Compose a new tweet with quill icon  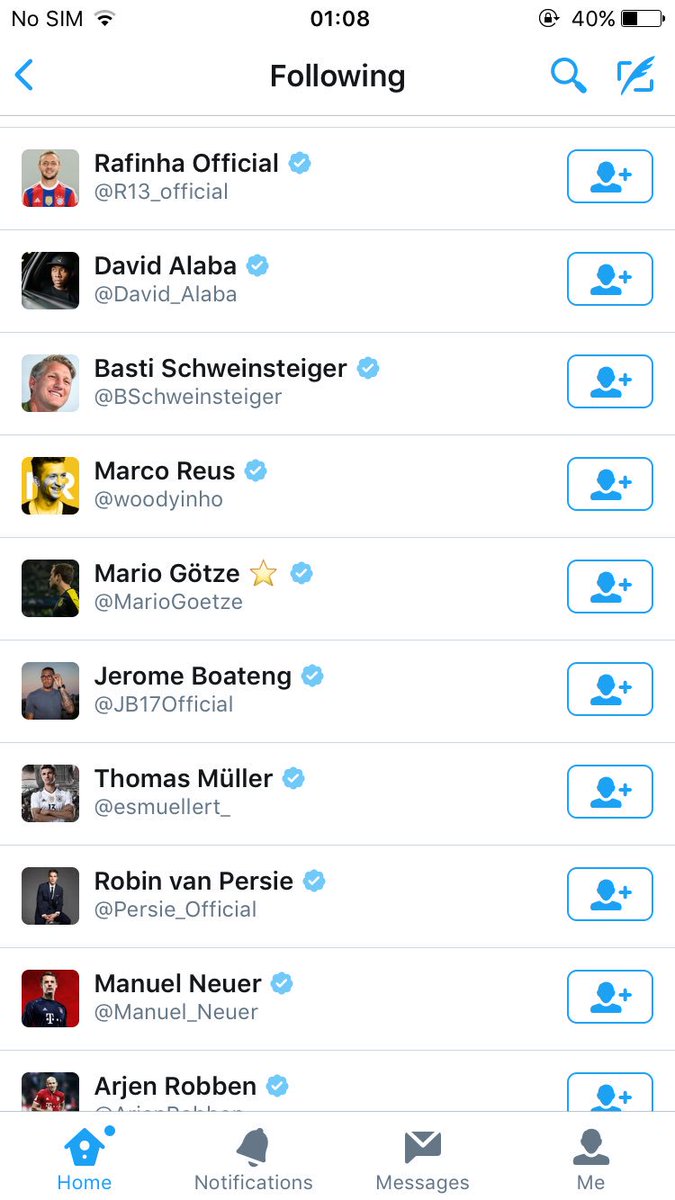[636, 76]
